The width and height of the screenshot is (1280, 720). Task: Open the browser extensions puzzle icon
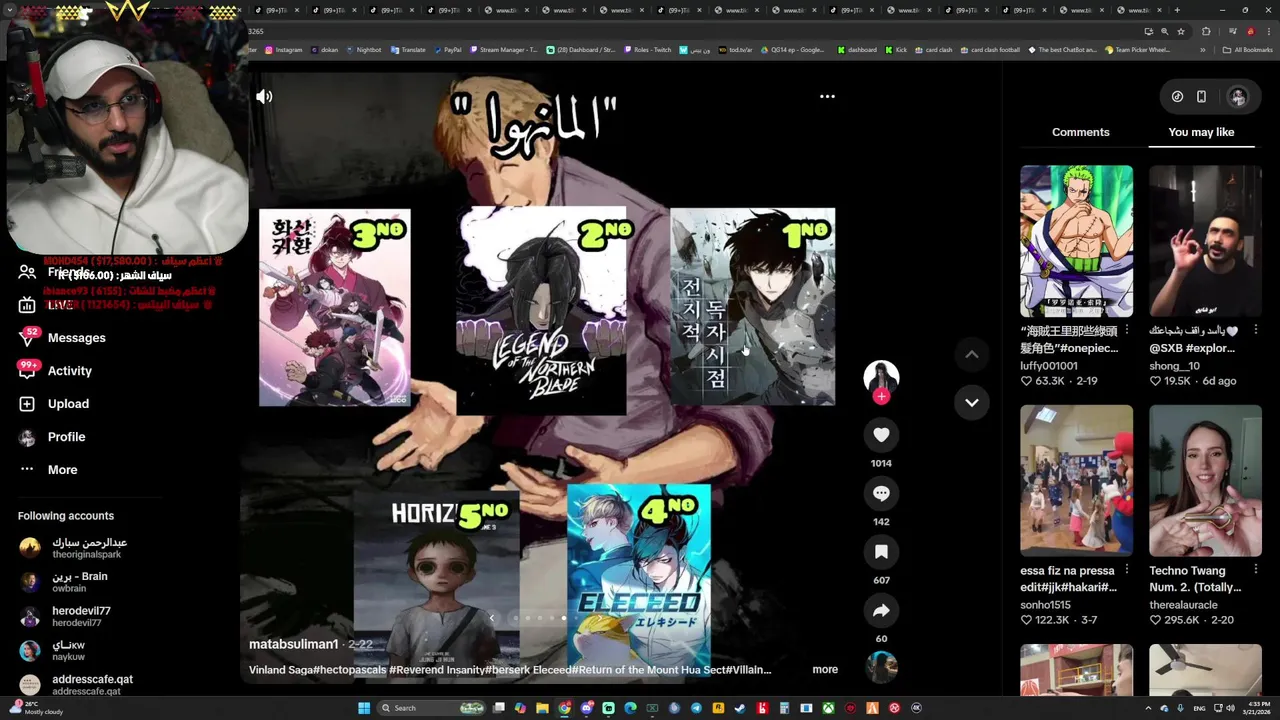click(x=1206, y=31)
